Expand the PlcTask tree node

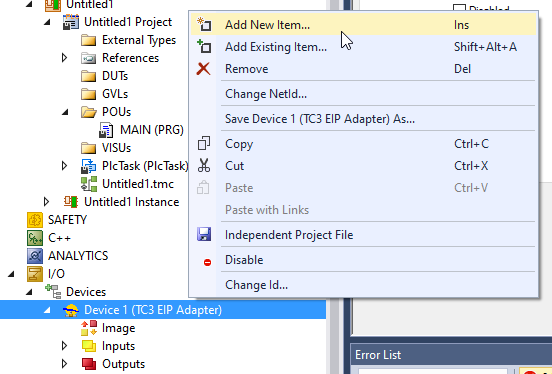click(x=64, y=166)
